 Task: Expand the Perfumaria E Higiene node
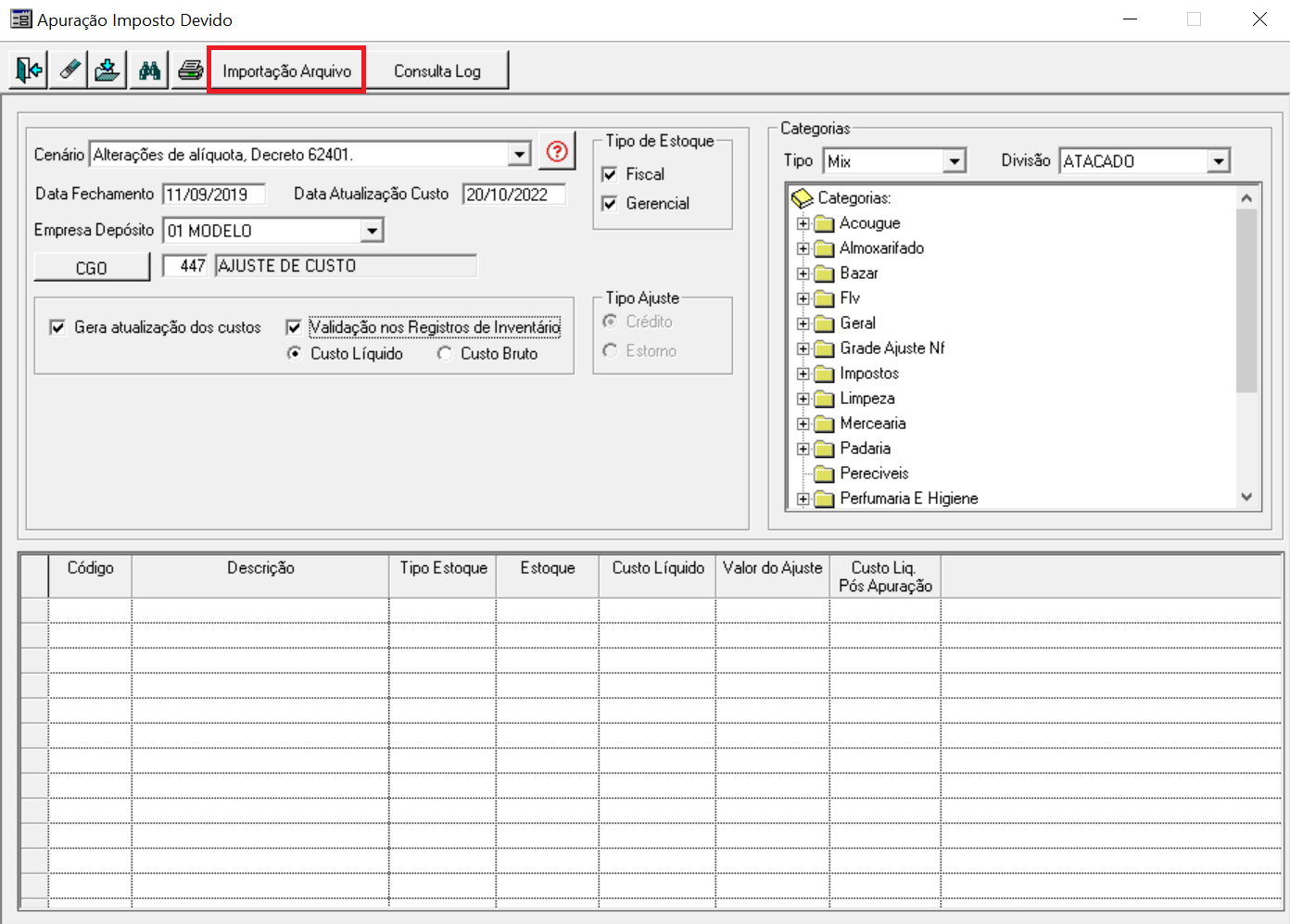(x=803, y=499)
